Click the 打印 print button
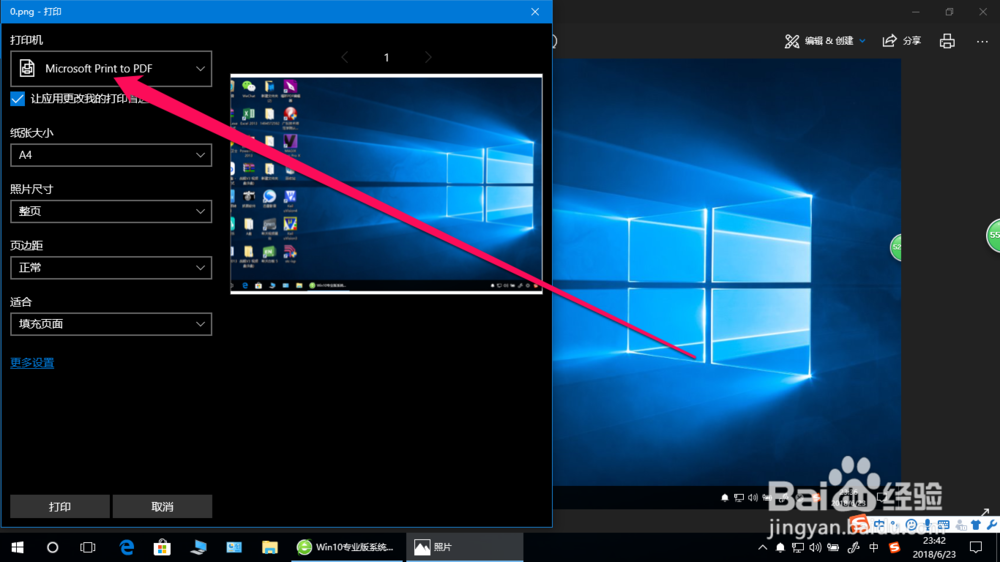 coord(60,507)
